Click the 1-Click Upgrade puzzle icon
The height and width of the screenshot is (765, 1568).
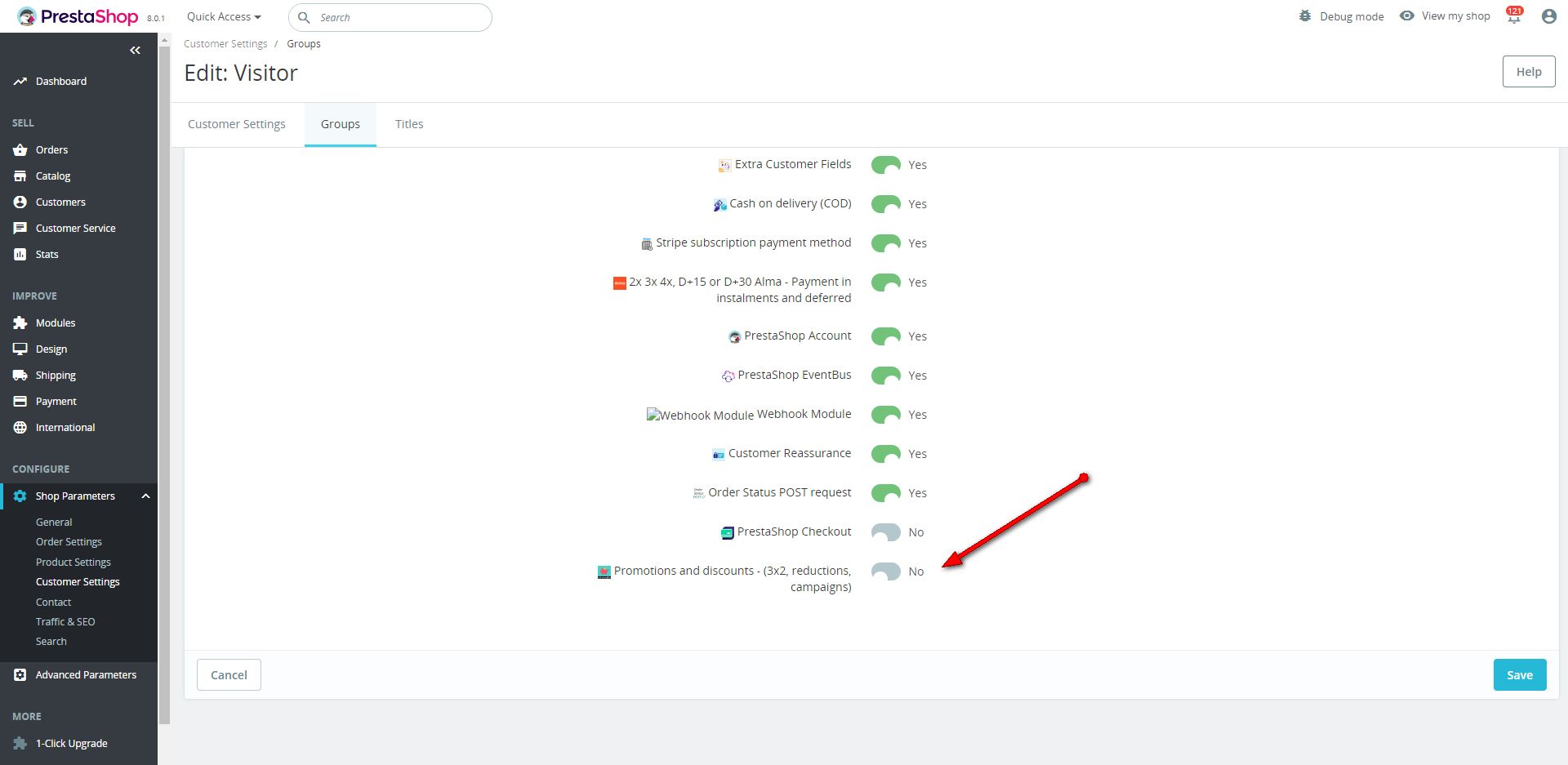pos(20,744)
